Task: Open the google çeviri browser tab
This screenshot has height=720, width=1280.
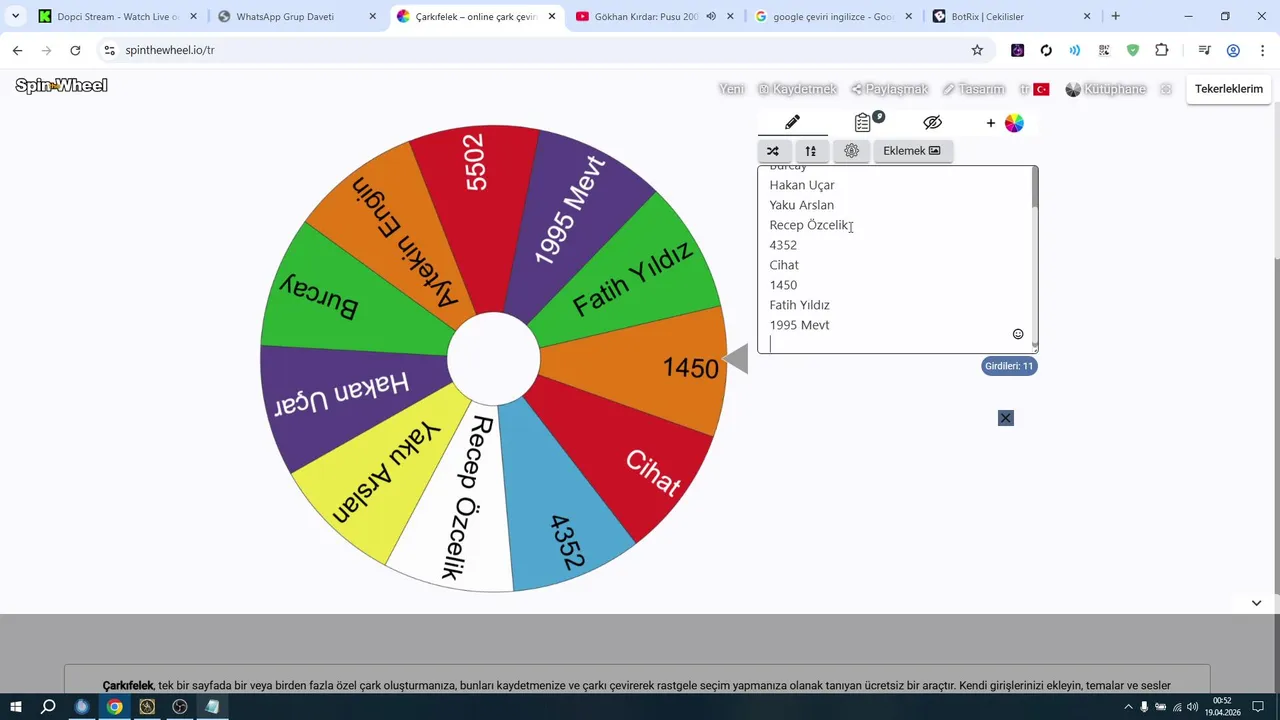Action: (833, 16)
